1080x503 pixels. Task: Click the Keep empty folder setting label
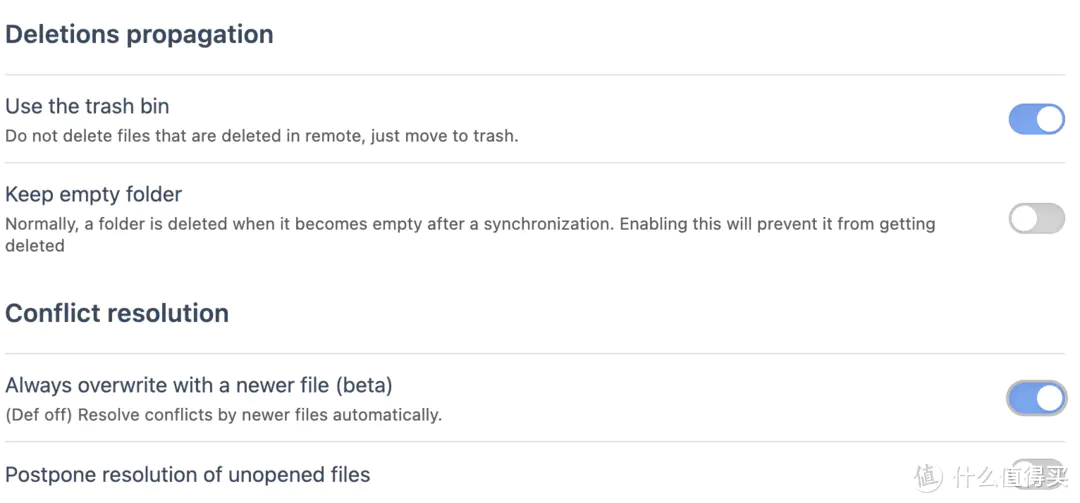pos(94,194)
